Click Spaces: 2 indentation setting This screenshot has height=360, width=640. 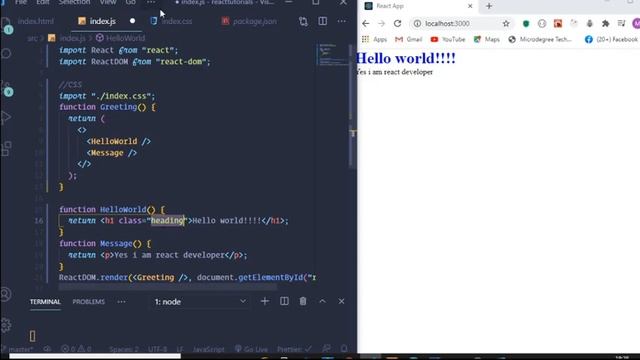(x=124, y=349)
